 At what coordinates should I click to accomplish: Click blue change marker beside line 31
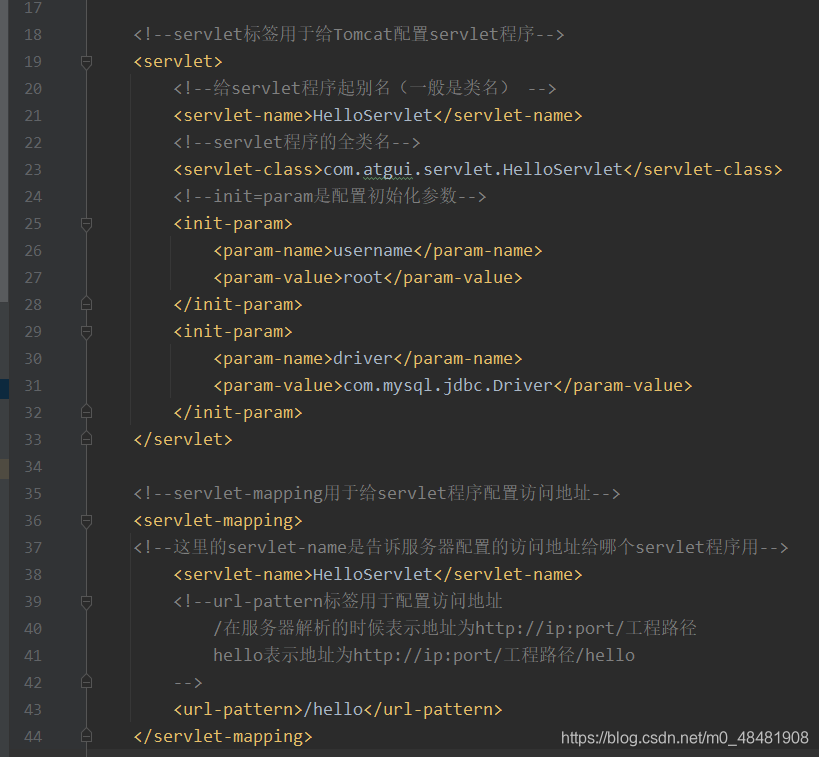[4, 389]
